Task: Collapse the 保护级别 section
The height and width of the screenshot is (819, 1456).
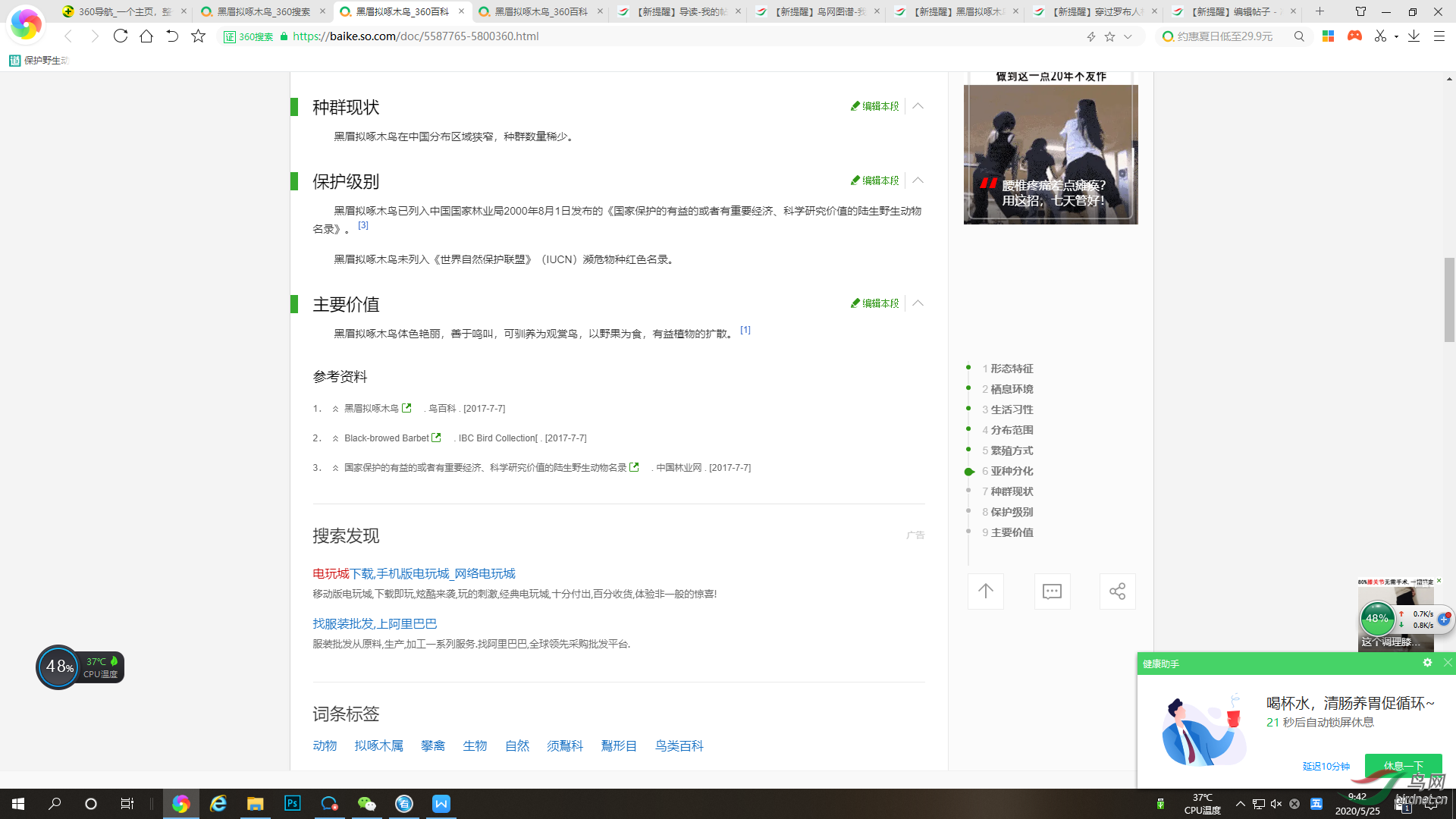Action: pyautogui.click(x=918, y=180)
